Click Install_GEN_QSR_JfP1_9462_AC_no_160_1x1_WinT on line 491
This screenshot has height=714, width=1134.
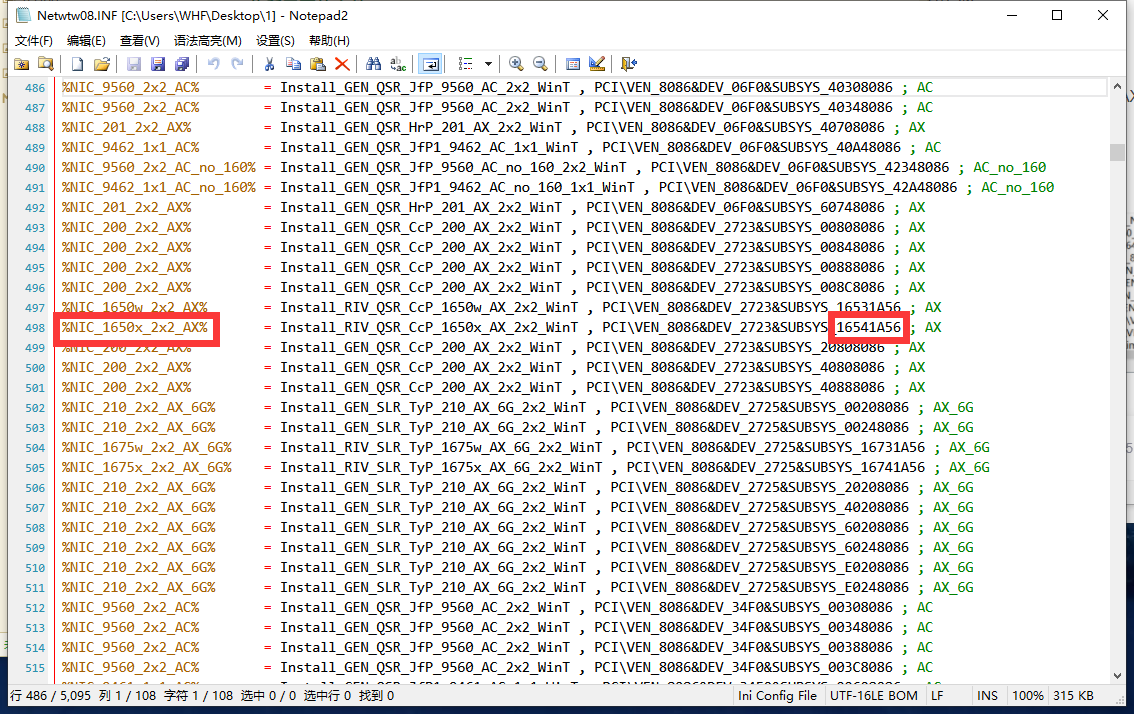tap(458, 187)
